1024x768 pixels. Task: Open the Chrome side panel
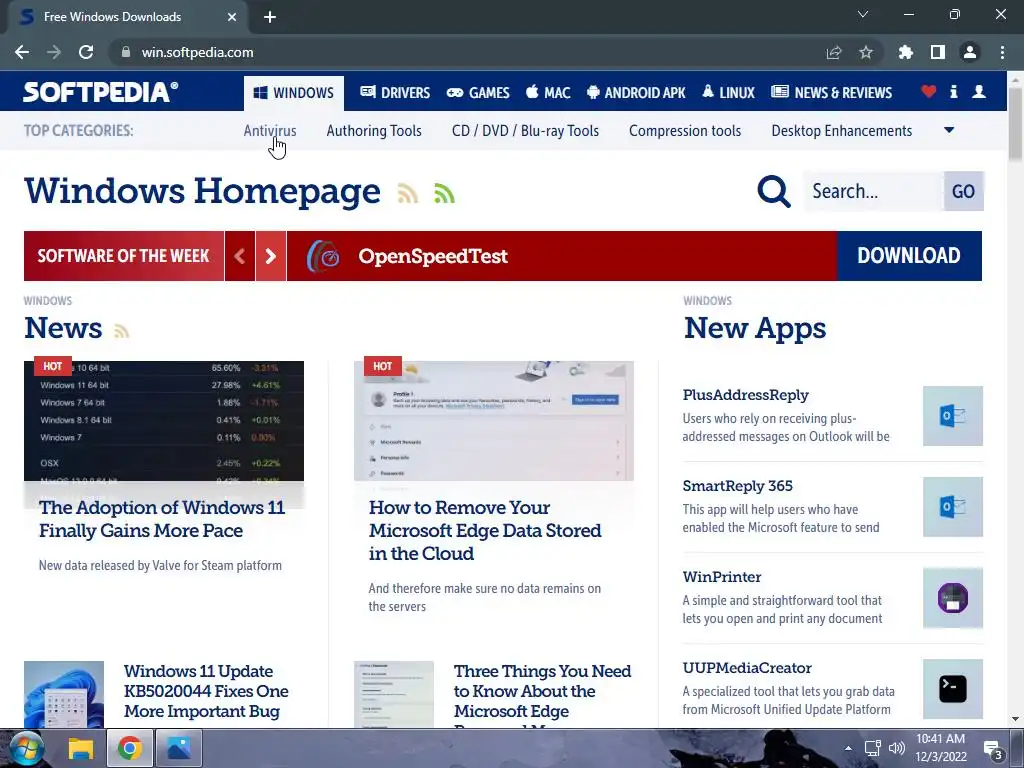(938, 52)
